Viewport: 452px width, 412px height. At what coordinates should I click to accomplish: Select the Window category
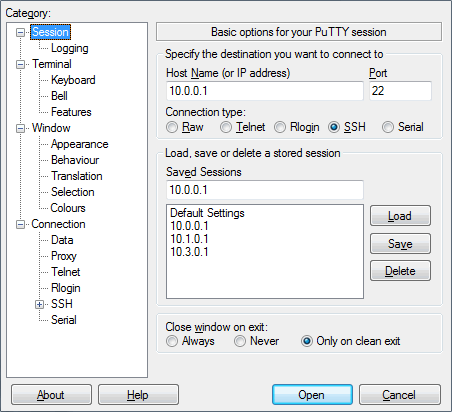tap(51, 128)
